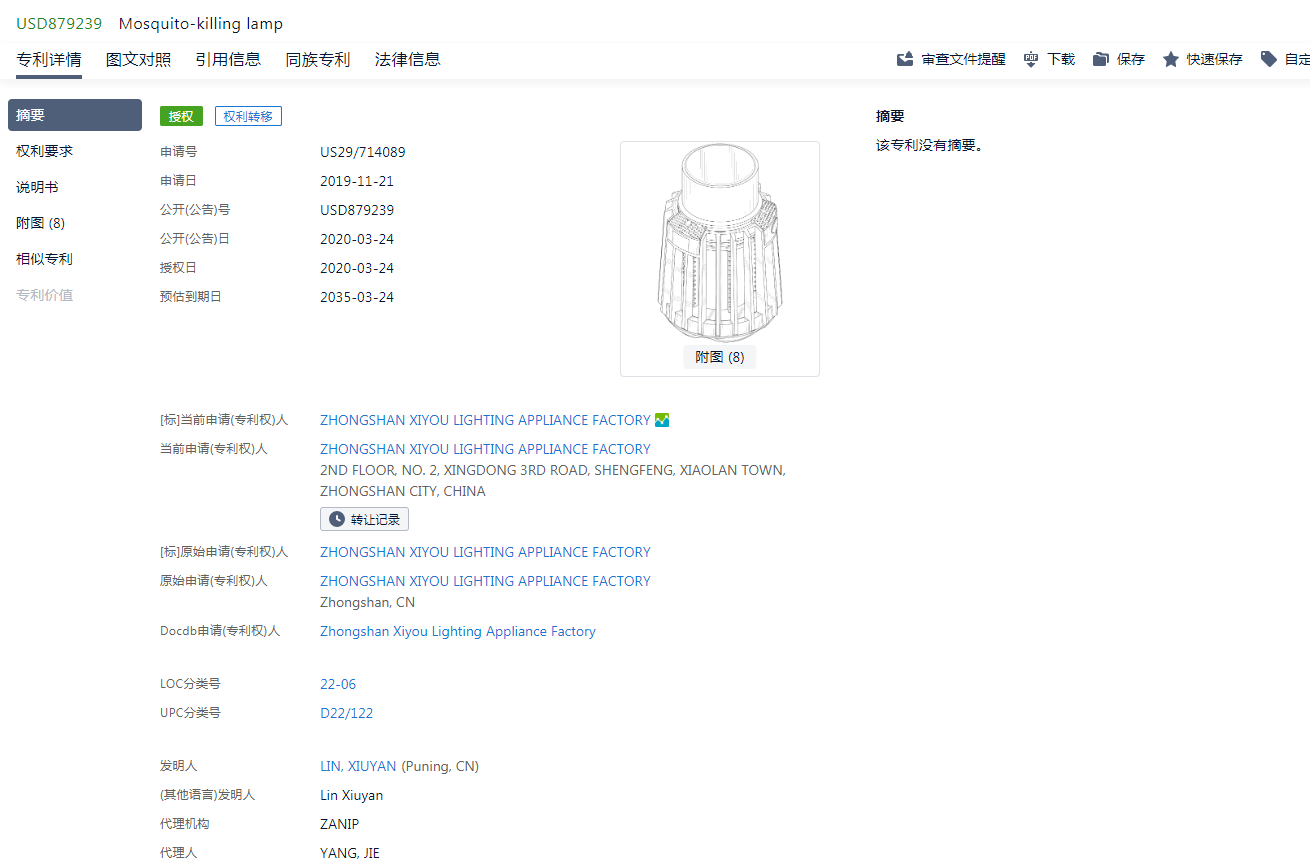This screenshot has height=863, width=1310.
Task: Click the green chart icon beside applicant name
Action: (662, 420)
